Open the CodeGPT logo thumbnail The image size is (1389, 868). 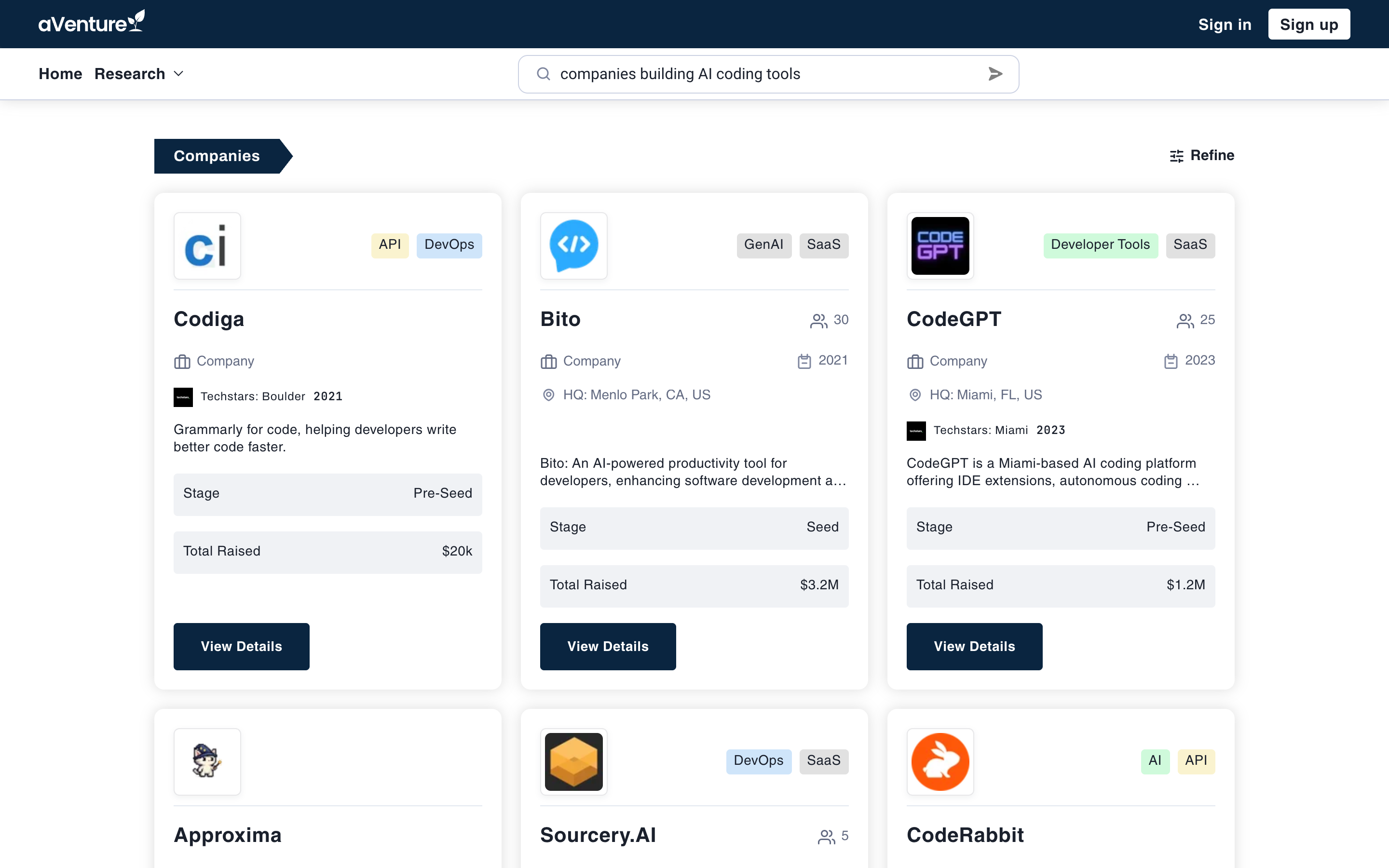(x=940, y=246)
